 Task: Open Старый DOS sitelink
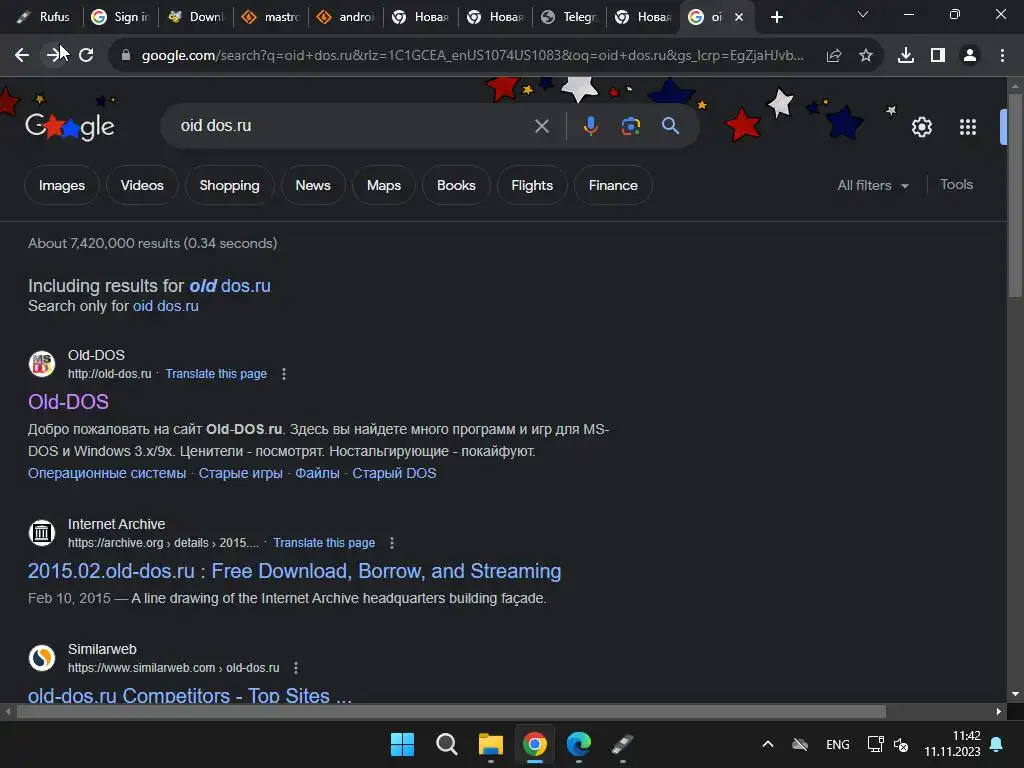pos(394,473)
